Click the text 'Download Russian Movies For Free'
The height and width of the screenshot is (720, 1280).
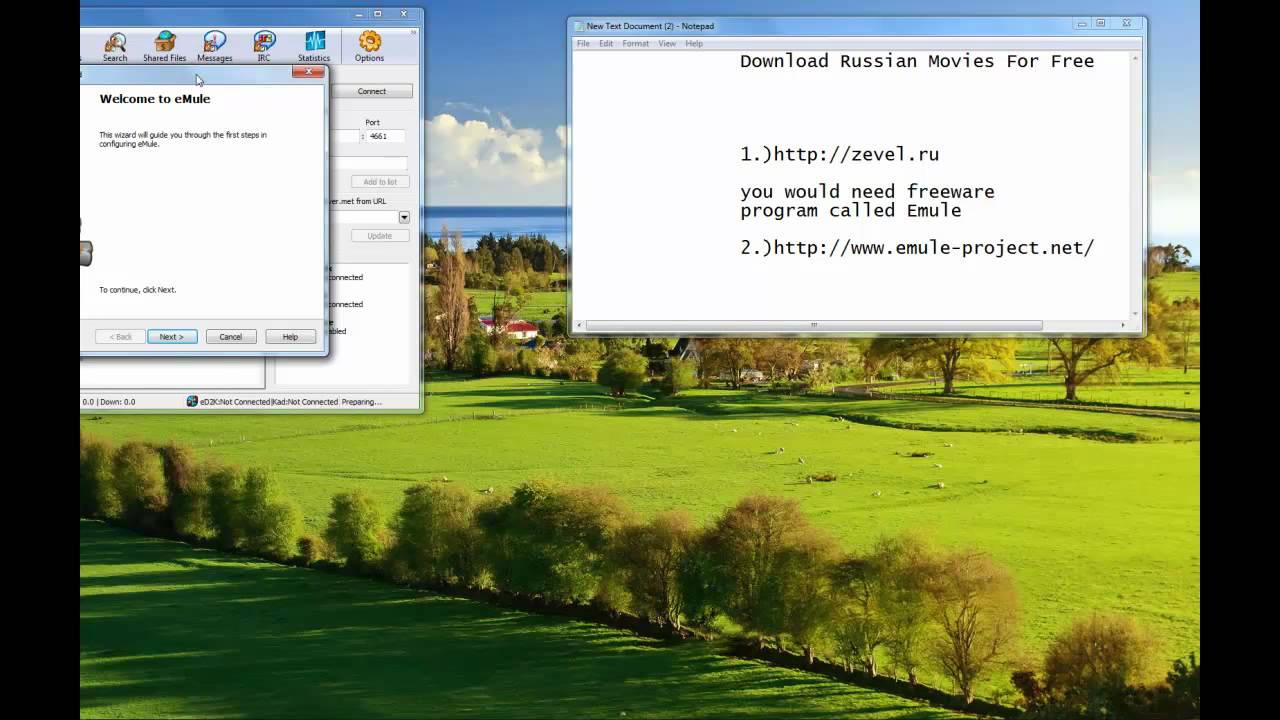coord(917,61)
